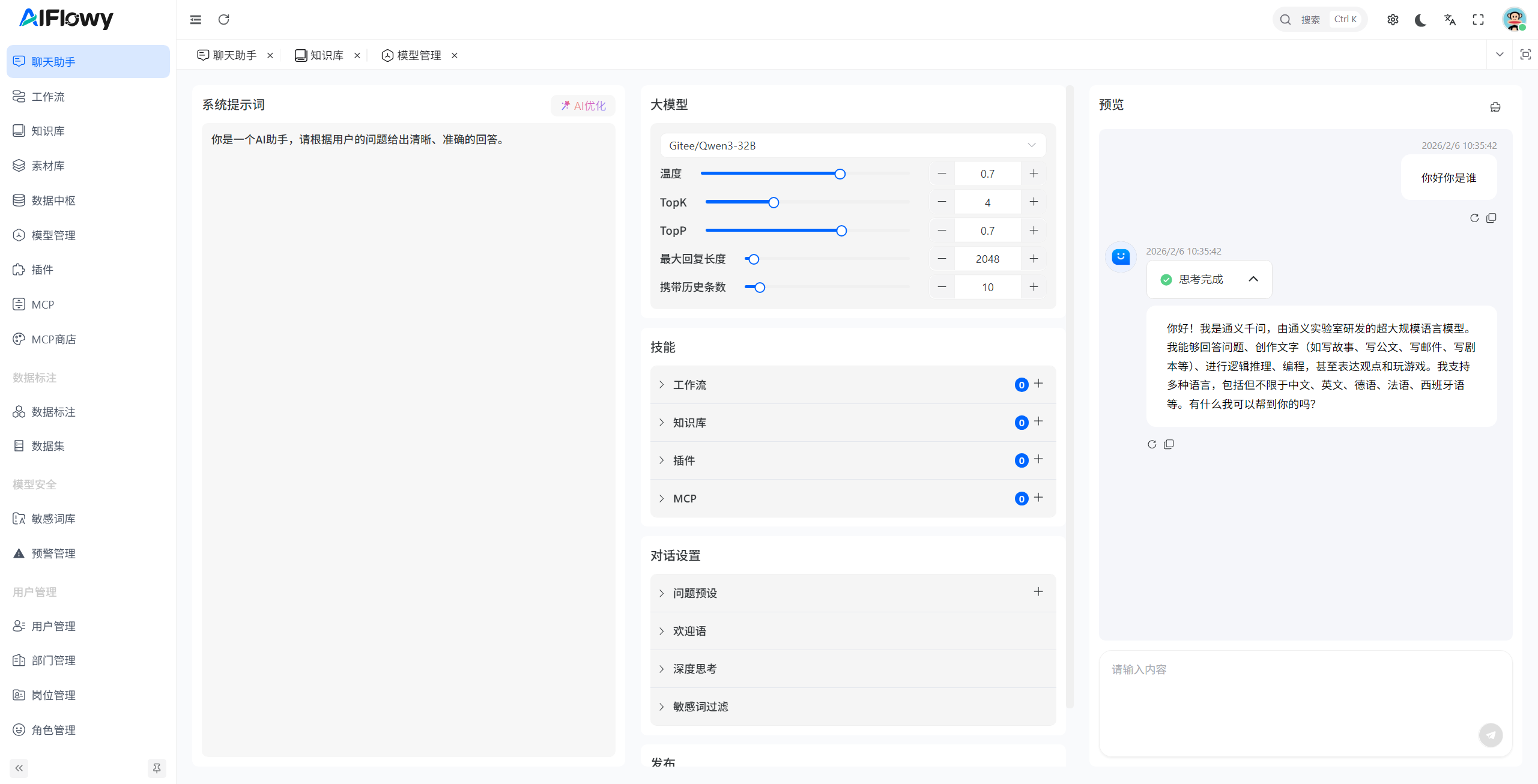The image size is (1538, 784).
Task: Click the refresh page icon
Action: (224, 20)
